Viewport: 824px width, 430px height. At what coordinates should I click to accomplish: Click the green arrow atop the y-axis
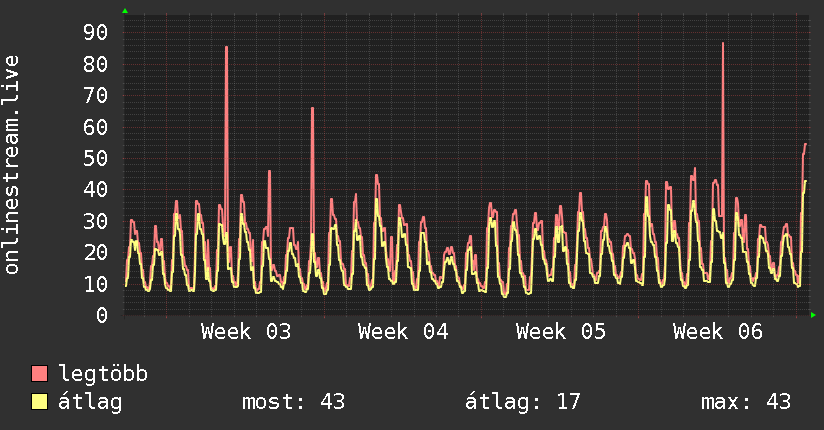click(125, 11)
